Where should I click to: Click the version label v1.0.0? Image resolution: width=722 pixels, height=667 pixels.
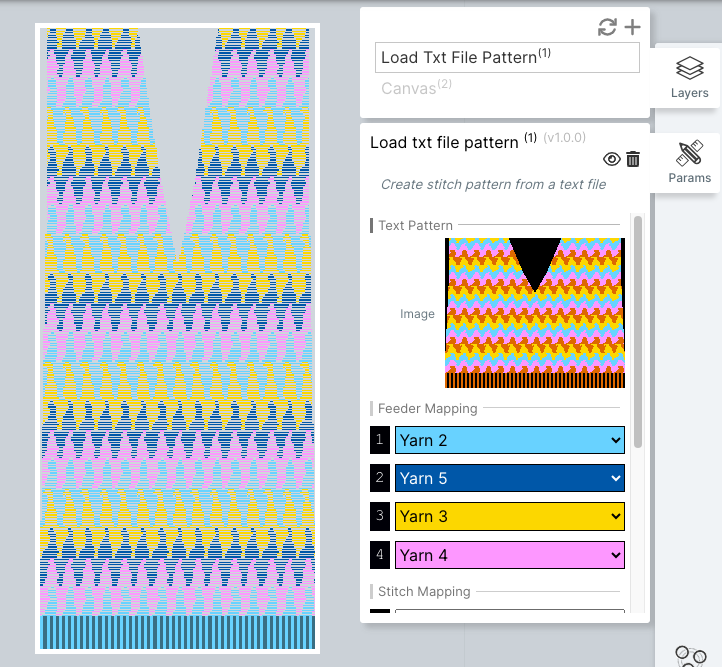tap(565, 138)
